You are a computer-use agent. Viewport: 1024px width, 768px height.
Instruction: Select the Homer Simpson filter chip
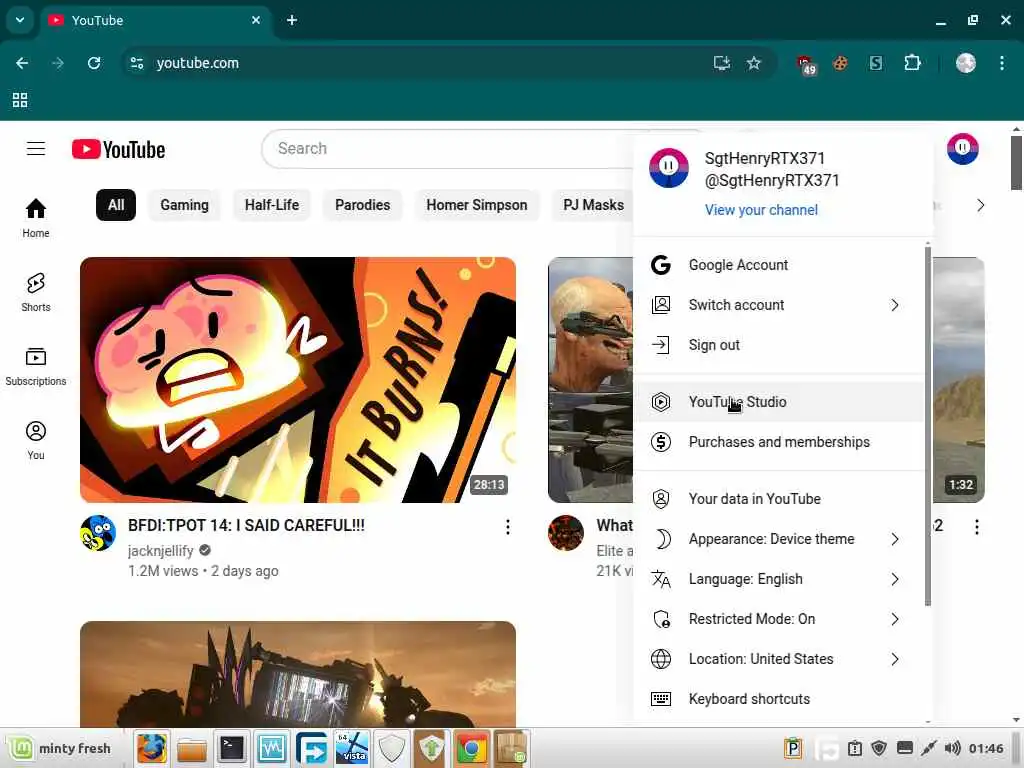(x=477, y=205)
